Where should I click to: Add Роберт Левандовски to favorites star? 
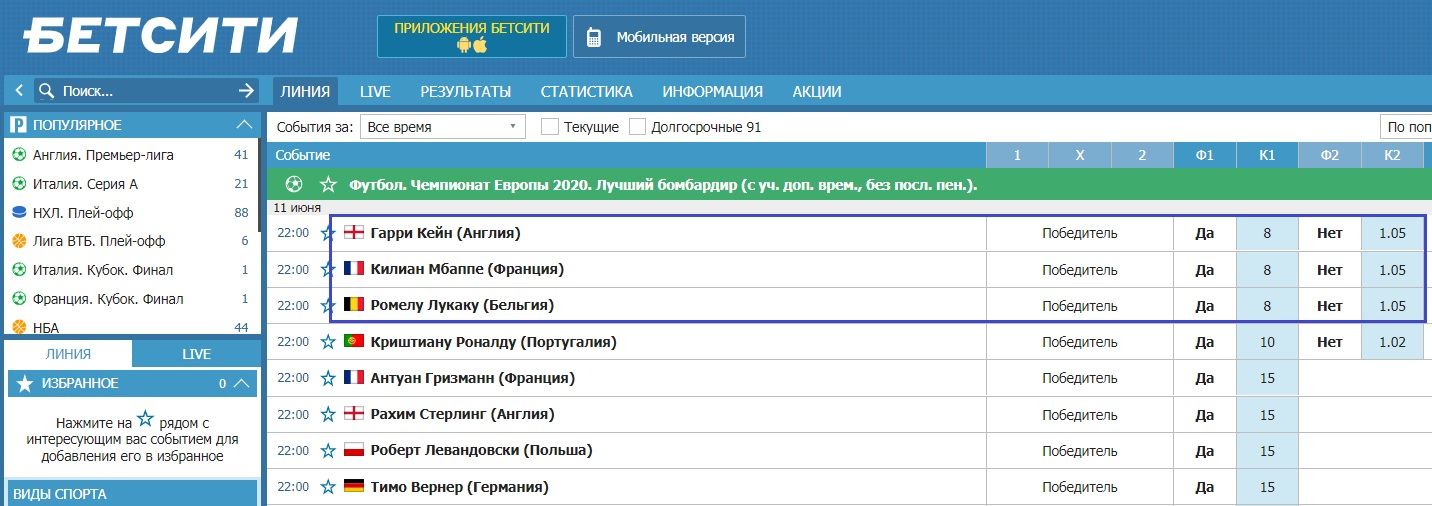[327, 451]
